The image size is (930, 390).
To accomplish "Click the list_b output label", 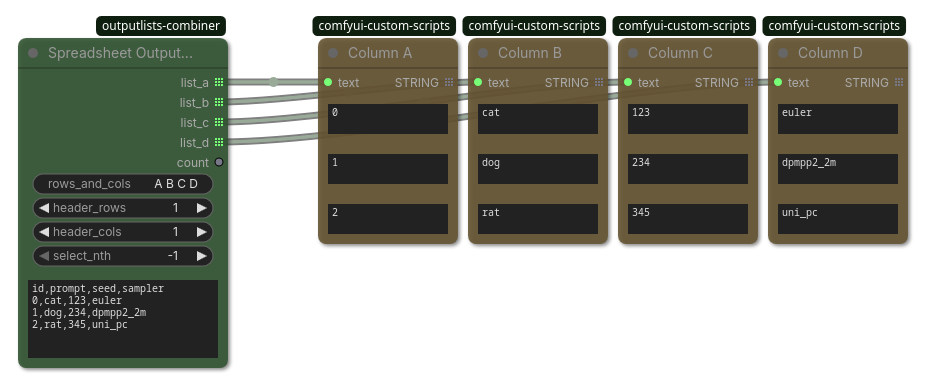I will point(195,103).
